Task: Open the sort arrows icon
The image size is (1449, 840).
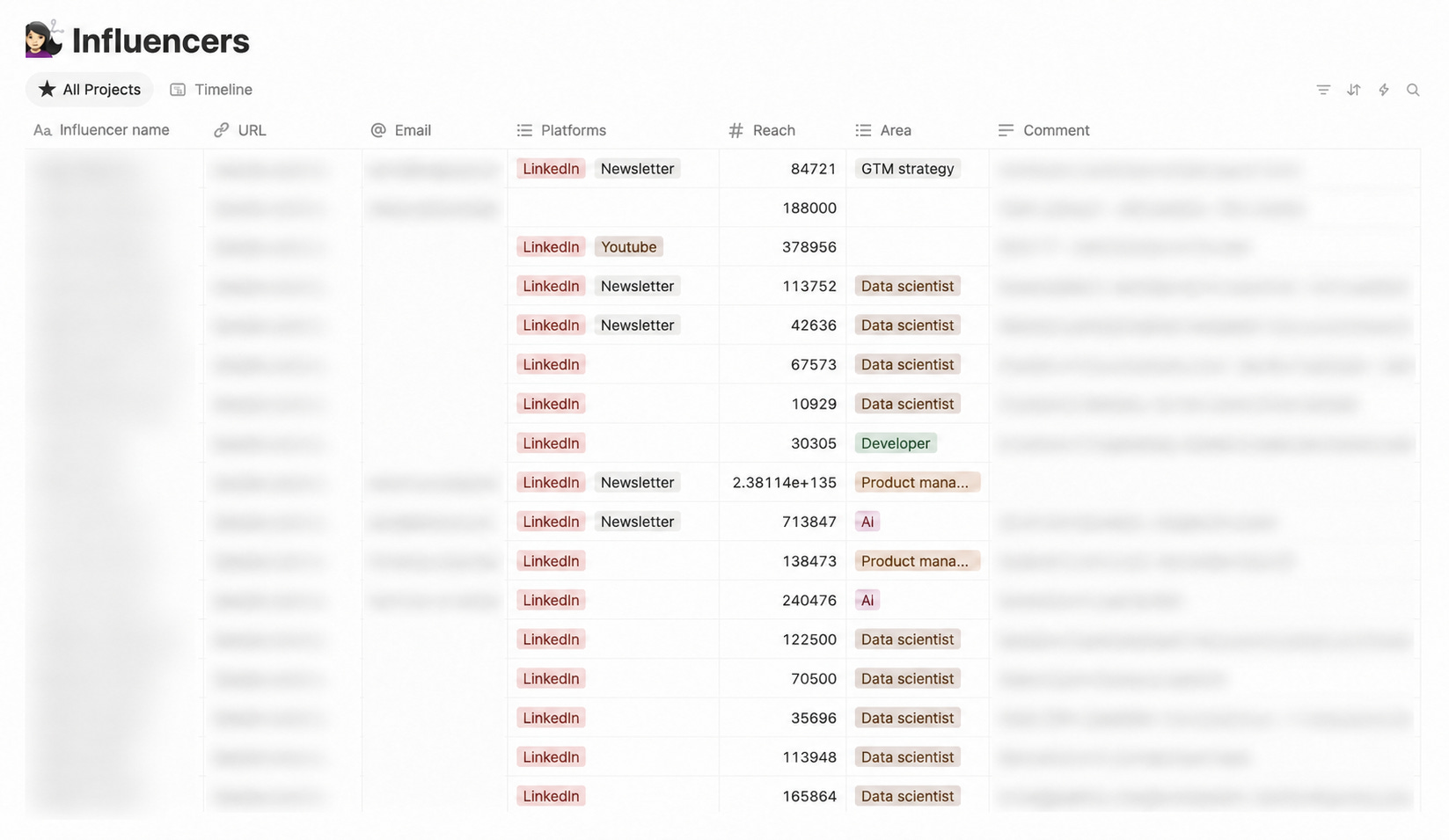Action: pyautogui.click(x=1354, y=90)
